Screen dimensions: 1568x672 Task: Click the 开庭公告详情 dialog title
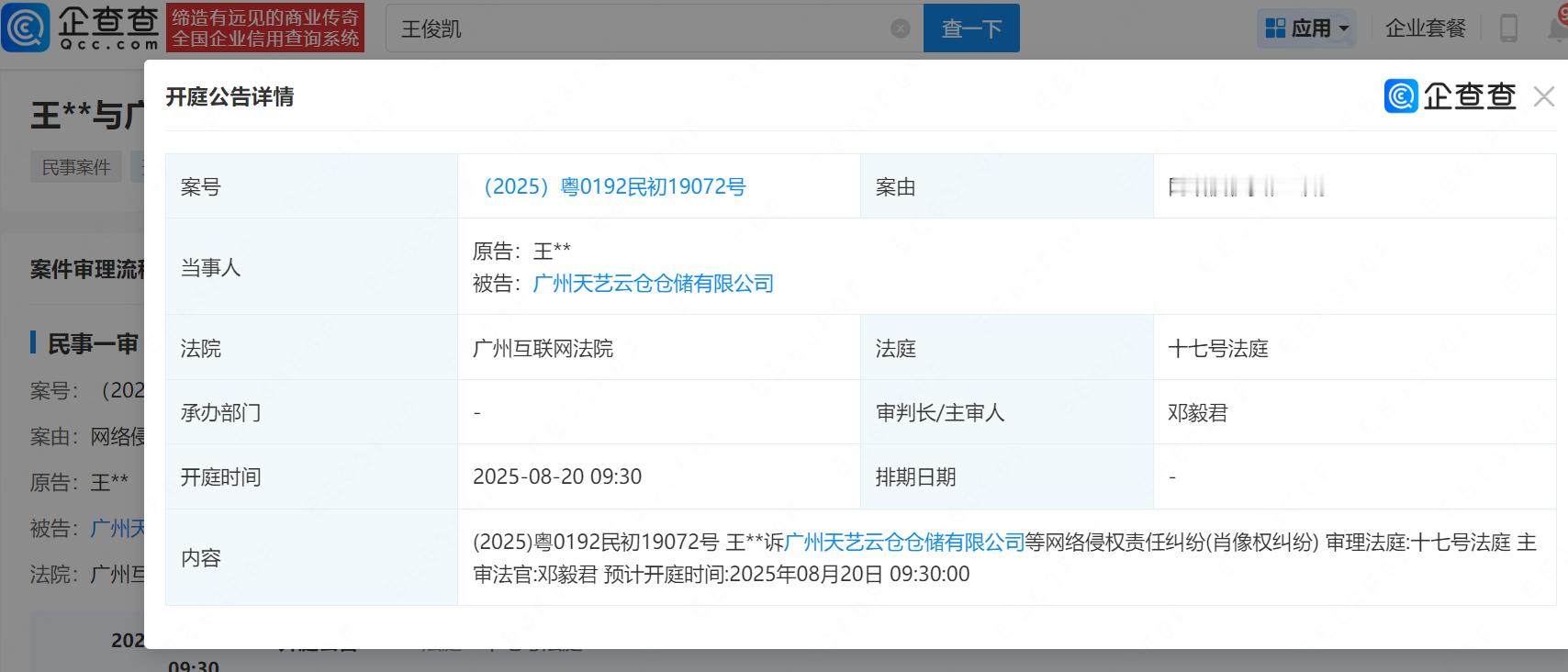230,97
